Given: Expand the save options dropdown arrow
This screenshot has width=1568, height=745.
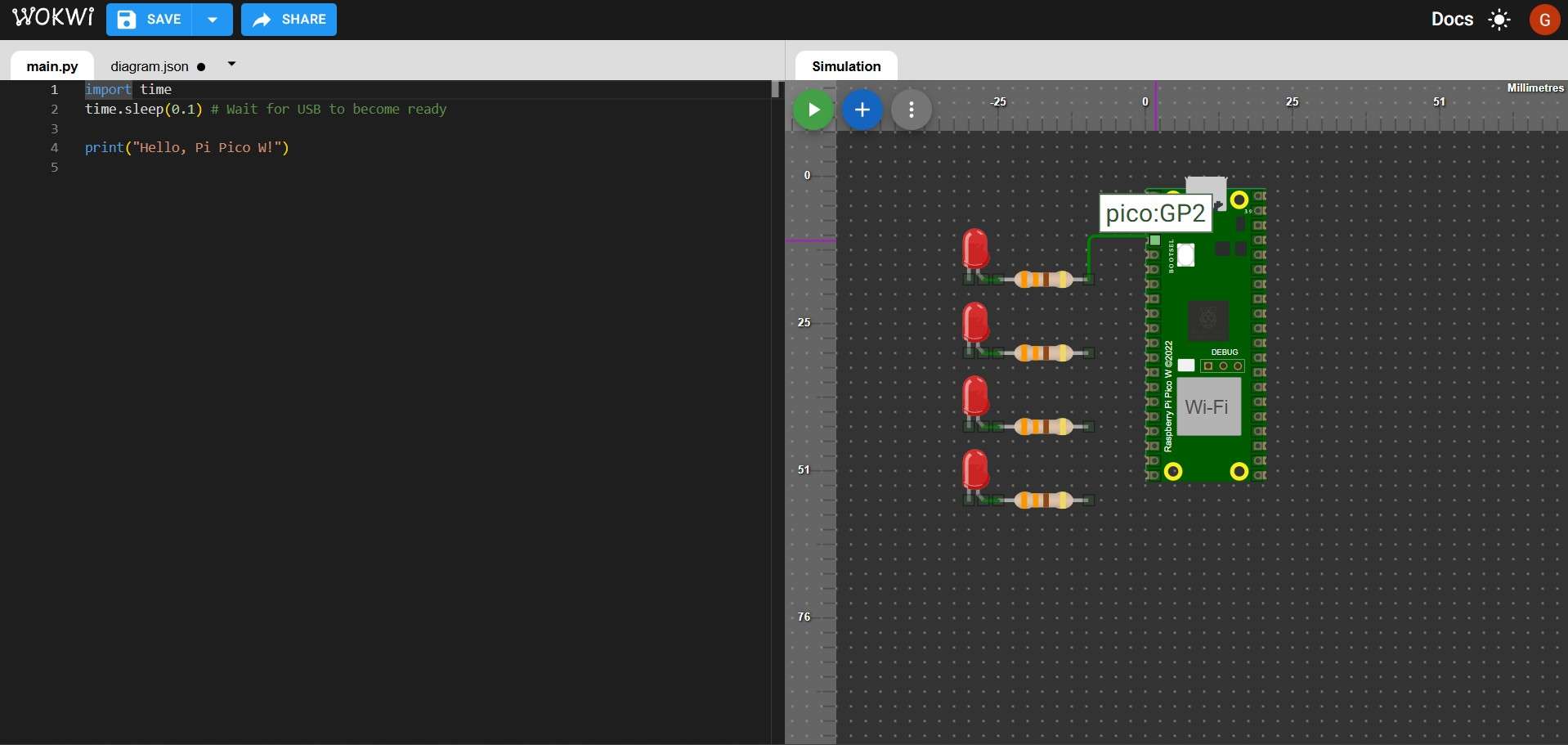Looking at the screenshot, I should [213, 20].
